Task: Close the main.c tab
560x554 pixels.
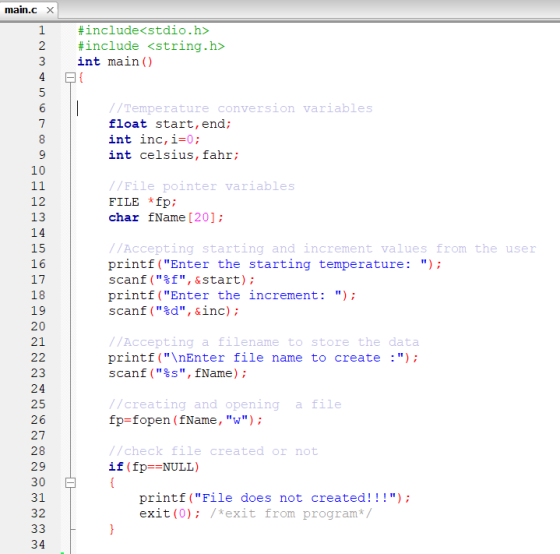Action: coord(50,10)
